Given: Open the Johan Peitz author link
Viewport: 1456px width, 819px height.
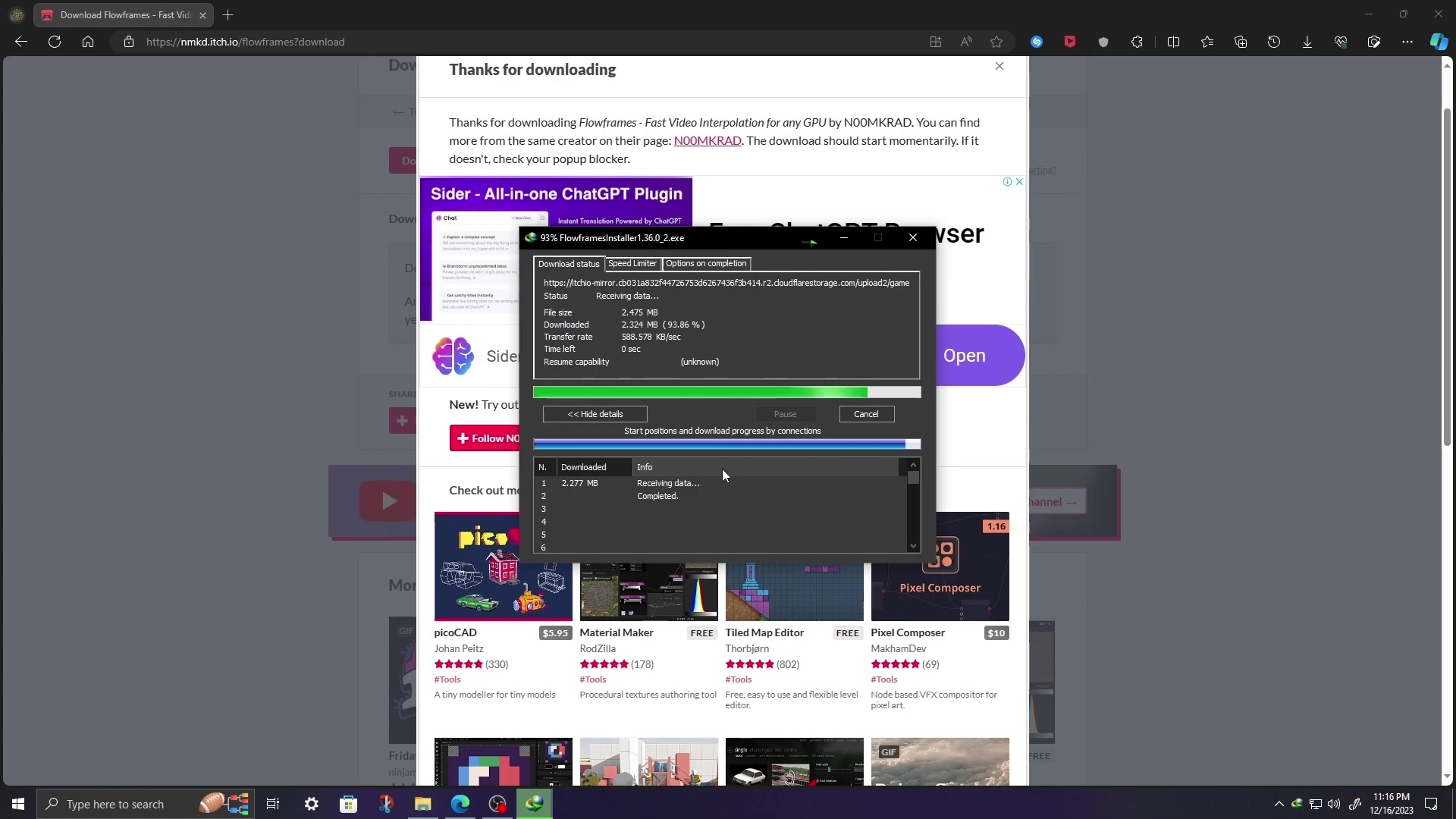Looking at the screenshot, I should pyautogui.click(x=458, y=648).
